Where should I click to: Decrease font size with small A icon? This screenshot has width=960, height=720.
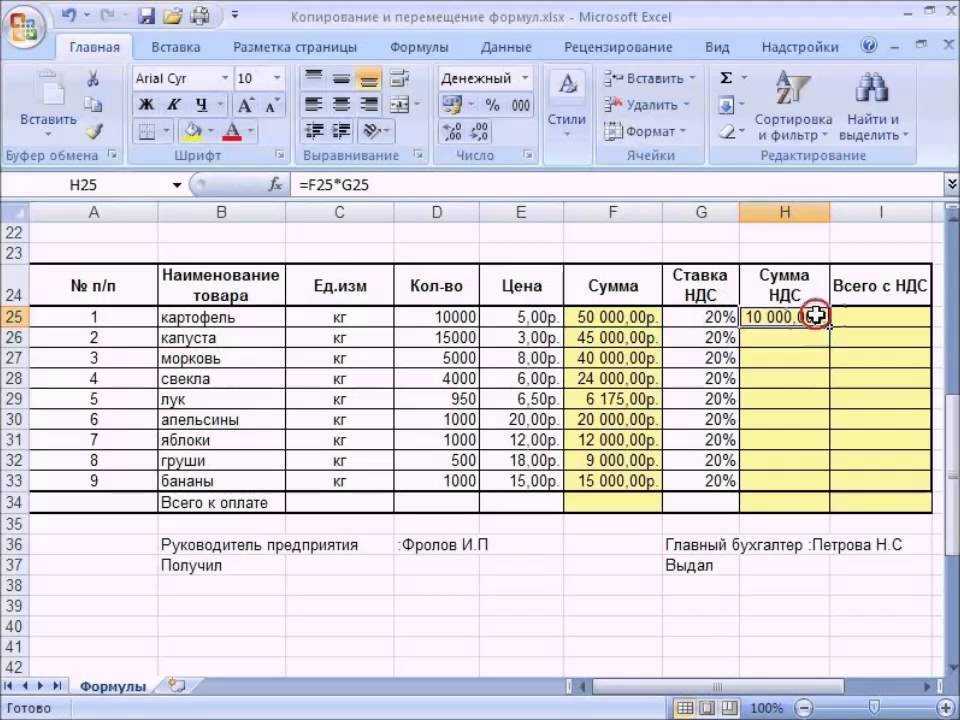point(272,105)
